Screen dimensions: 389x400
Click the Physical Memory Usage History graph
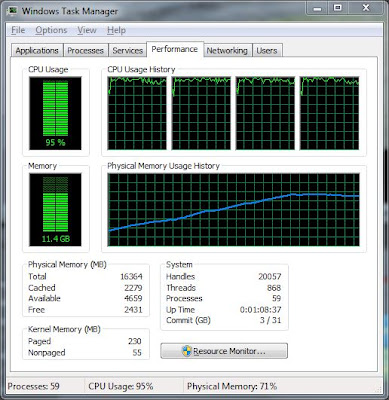pos(234,210)
